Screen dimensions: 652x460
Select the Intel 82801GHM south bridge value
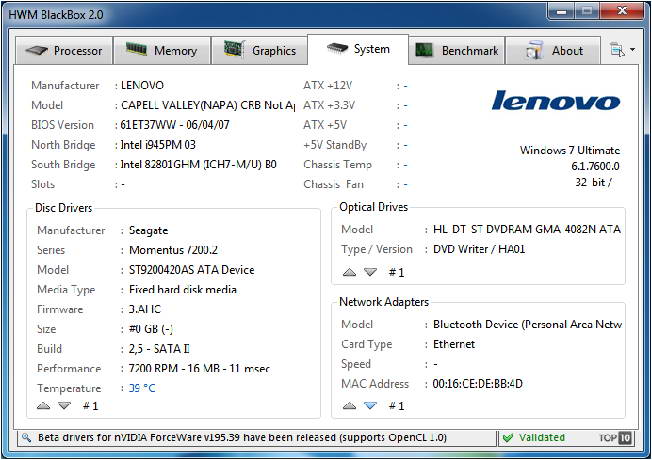(198, 164)
